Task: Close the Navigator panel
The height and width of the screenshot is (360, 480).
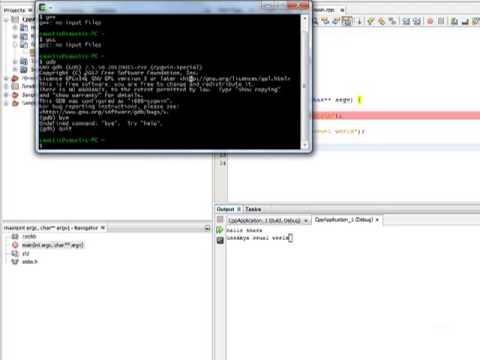Action: (x=103, y=228)
